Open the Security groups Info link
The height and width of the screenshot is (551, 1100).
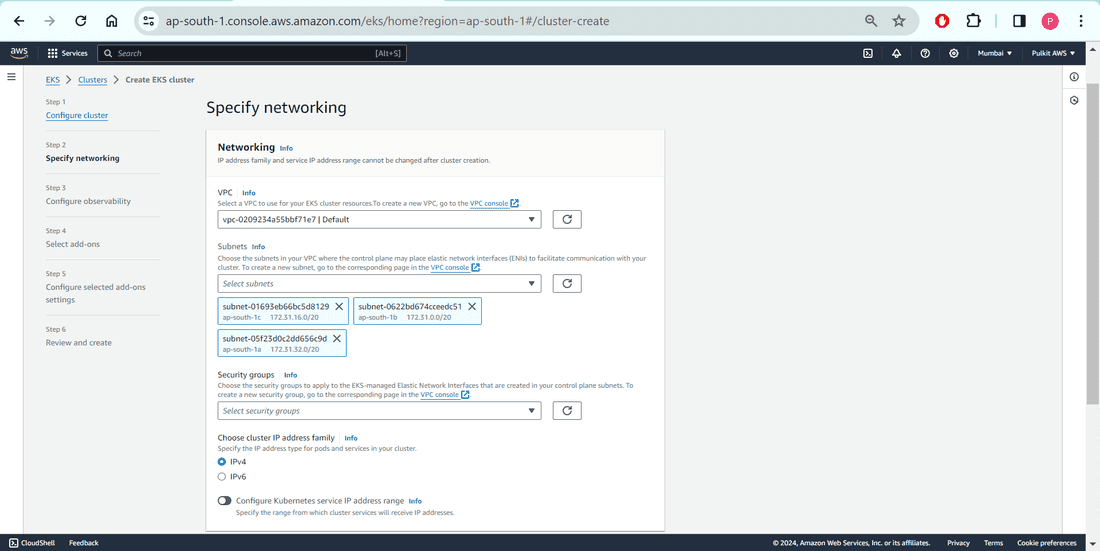[290, 376]
